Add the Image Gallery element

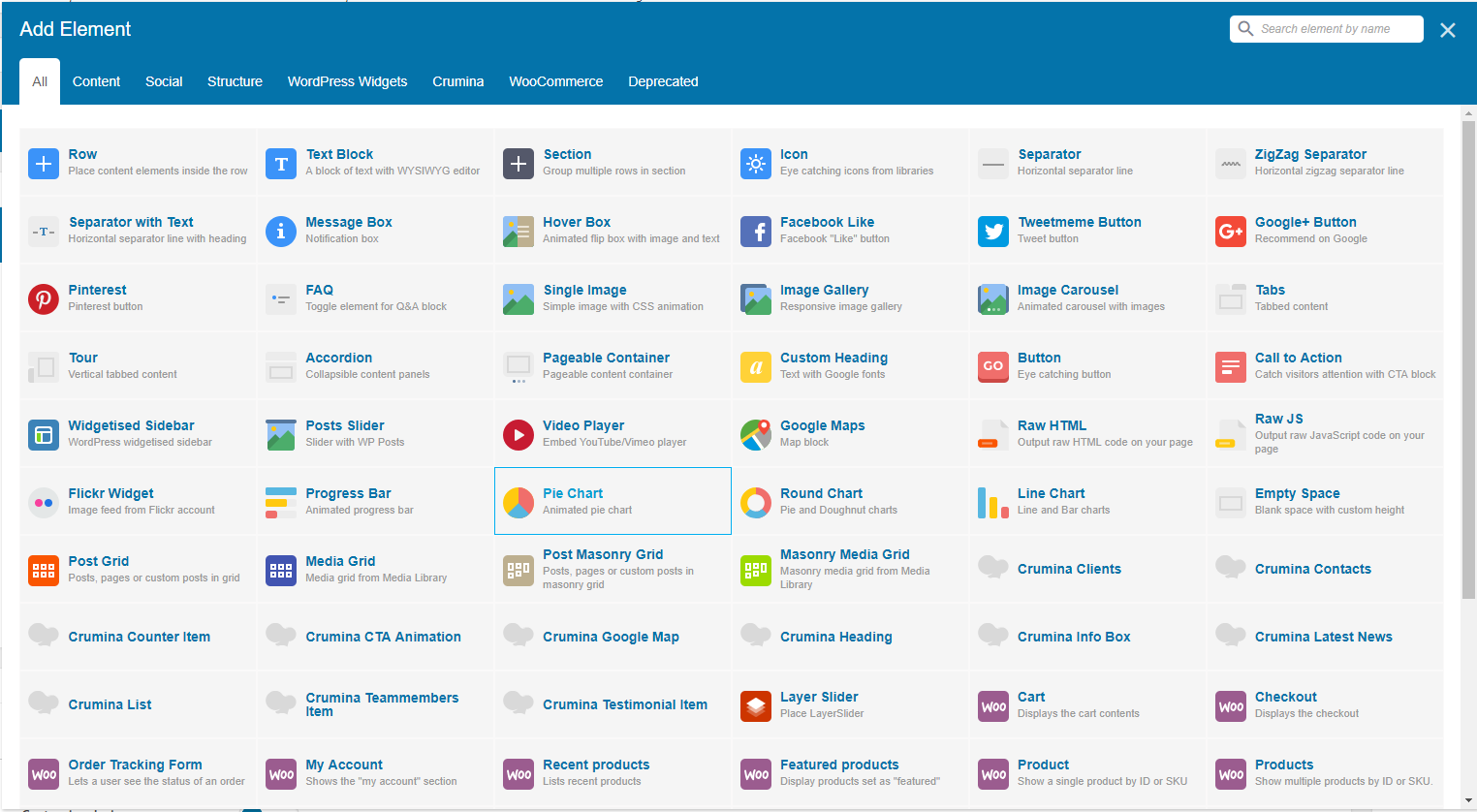[850, 297]
